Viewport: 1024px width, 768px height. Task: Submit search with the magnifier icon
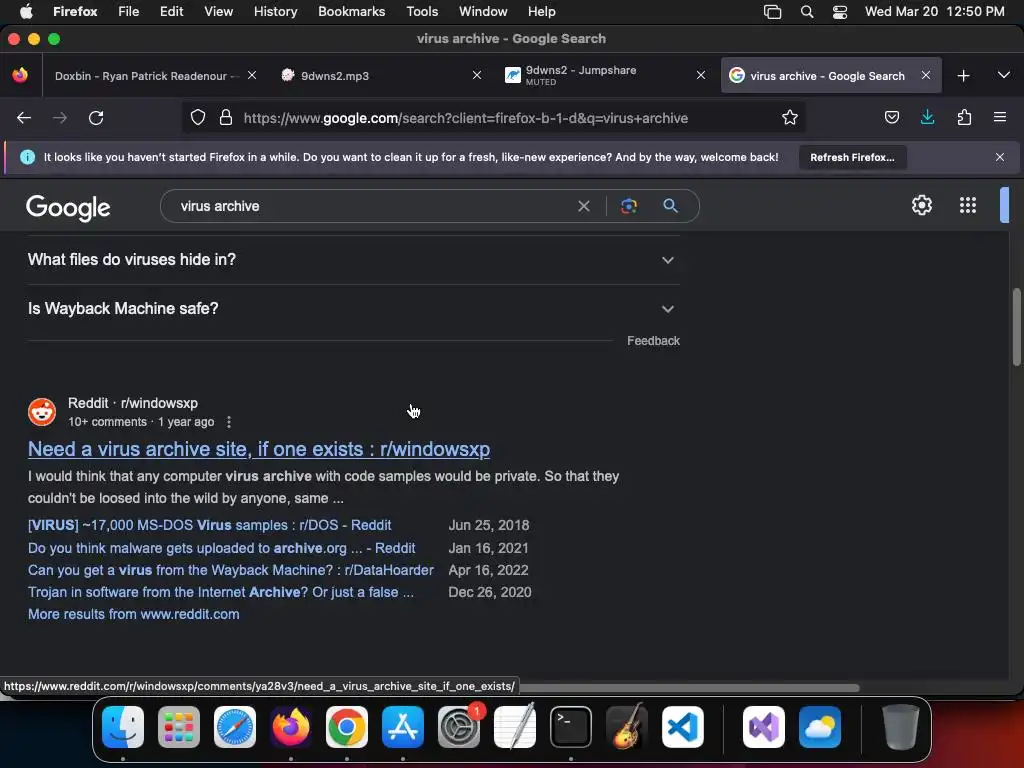point(670,206)
